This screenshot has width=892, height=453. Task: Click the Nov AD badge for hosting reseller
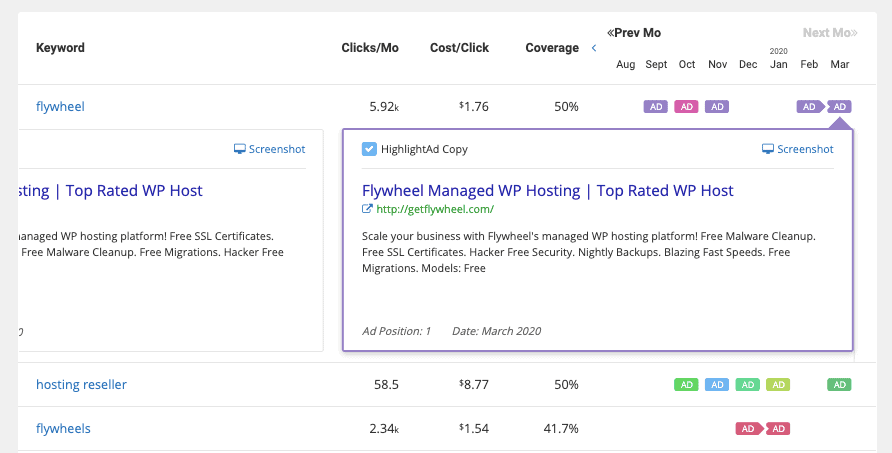pos(748,385)
